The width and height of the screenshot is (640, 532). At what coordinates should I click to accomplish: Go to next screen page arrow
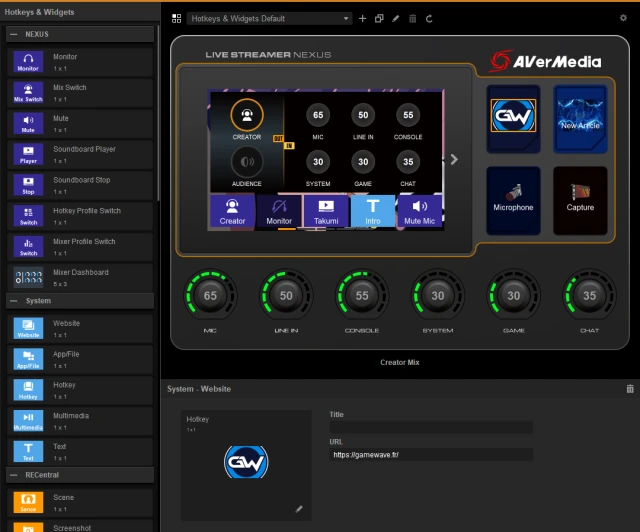coord(454,160)
